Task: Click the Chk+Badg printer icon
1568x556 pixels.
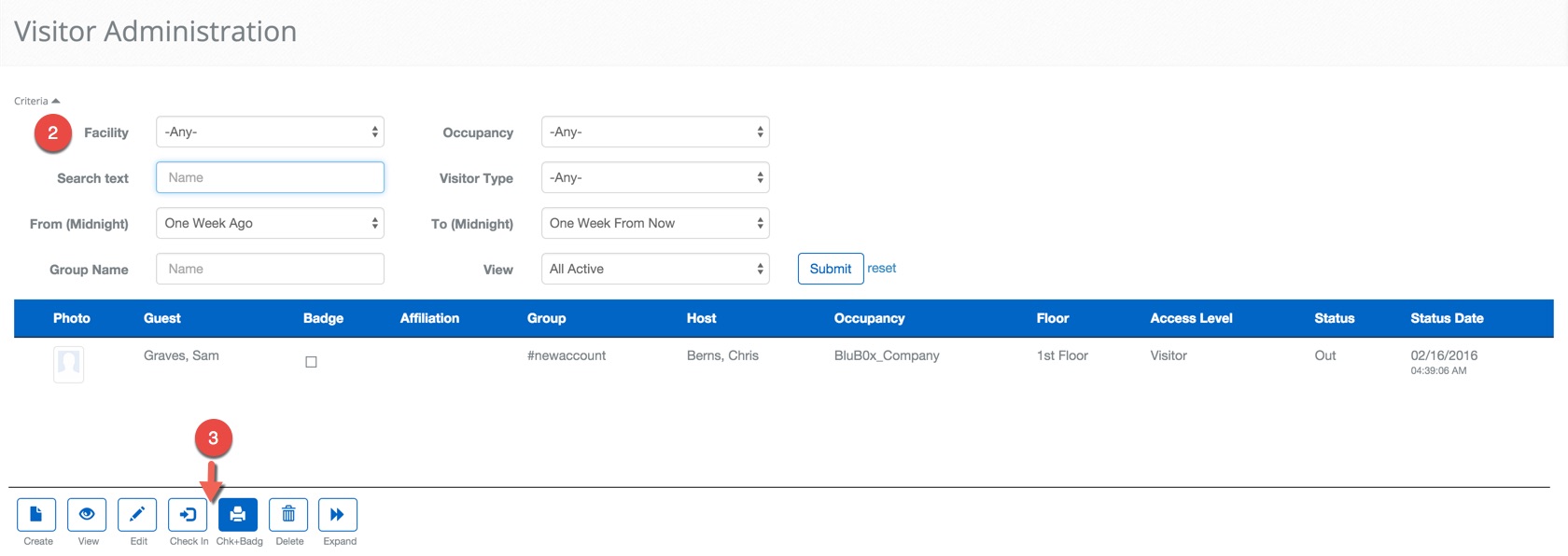Action: tap(238, 515)
